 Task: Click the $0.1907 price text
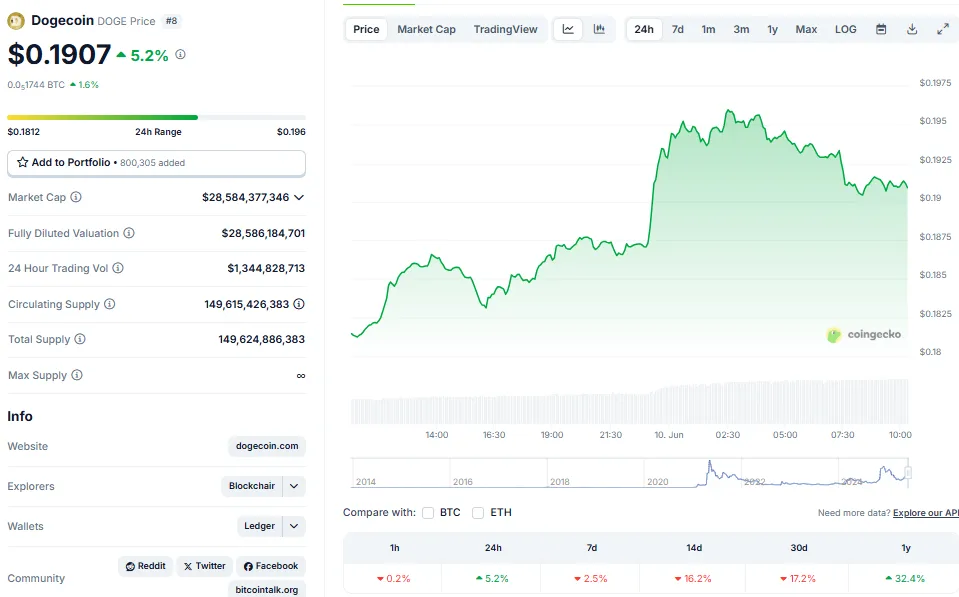59,54
